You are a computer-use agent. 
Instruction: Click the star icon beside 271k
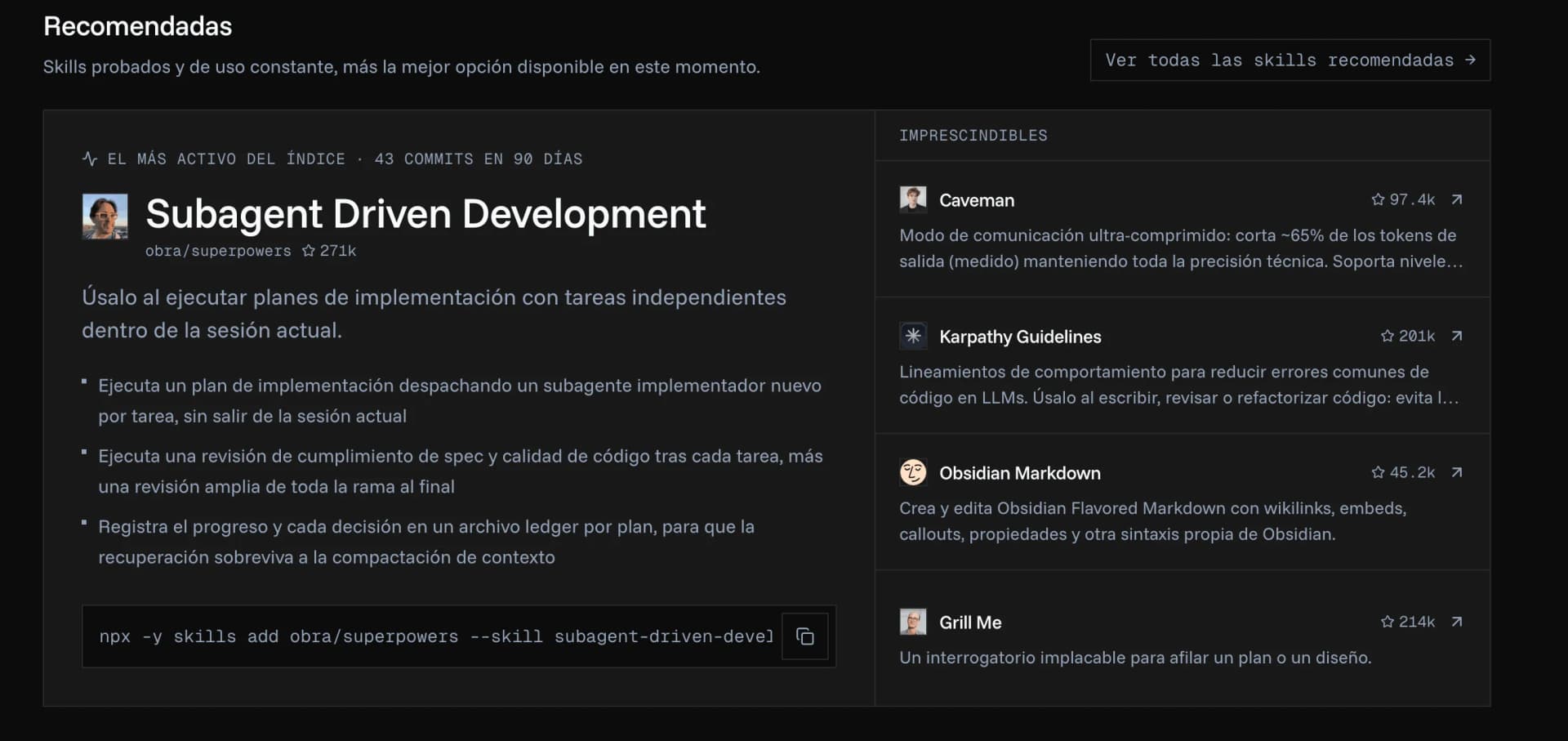(x=308, y=251)
